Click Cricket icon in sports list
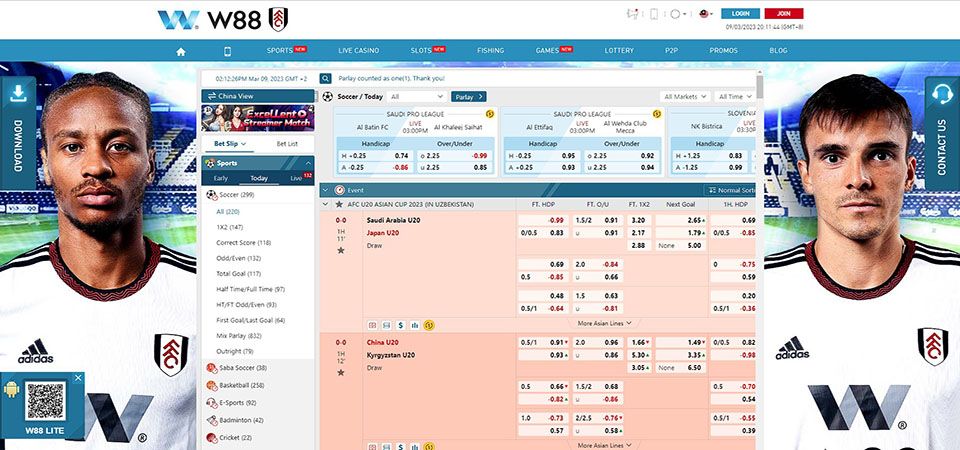The height and width of the screenshot is (450, 960). (212, 438)
